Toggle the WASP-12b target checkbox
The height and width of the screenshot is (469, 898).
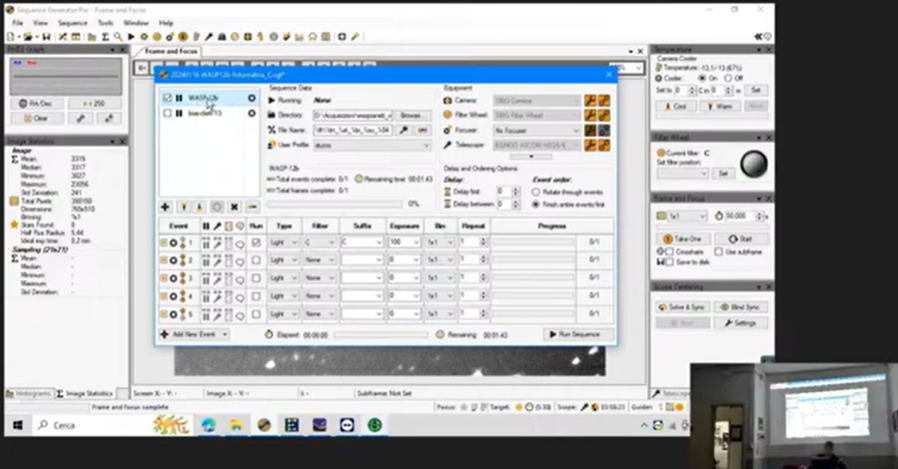[167, 98]
